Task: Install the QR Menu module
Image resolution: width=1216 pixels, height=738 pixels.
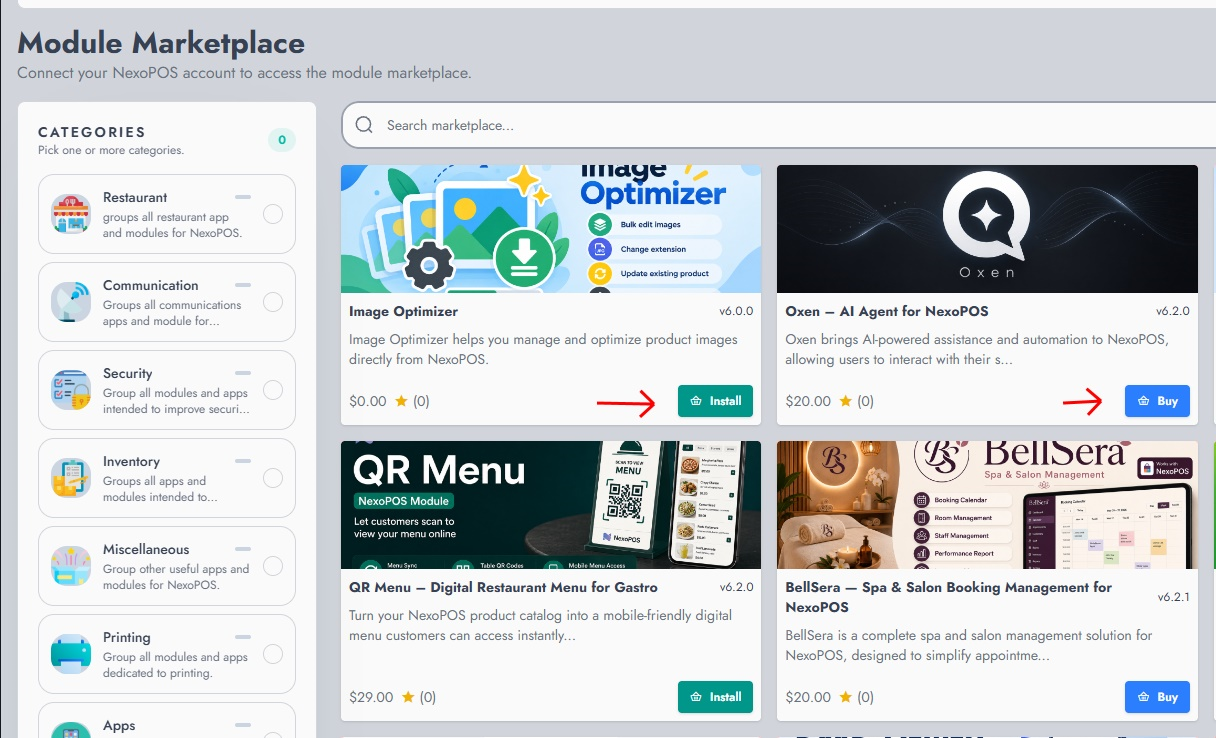Action: coord(715,697)
